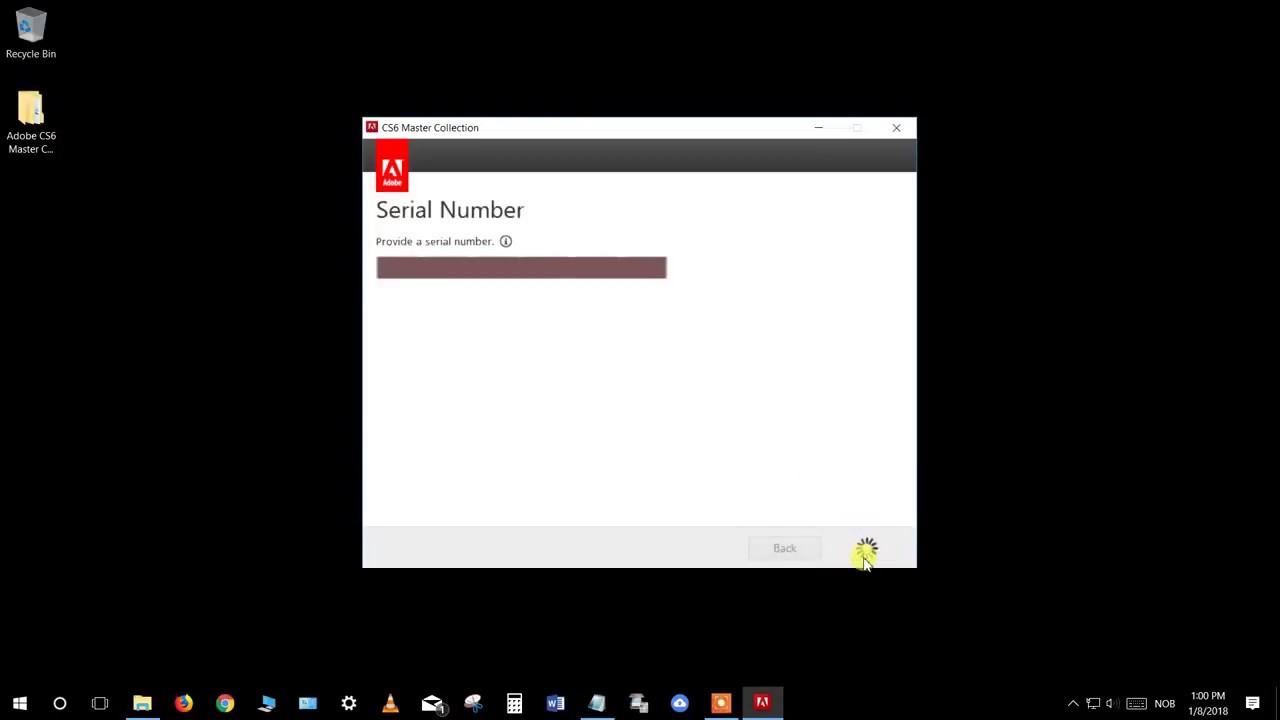Select the Recycle Bin desktop icon

click(x=31, y=34)
